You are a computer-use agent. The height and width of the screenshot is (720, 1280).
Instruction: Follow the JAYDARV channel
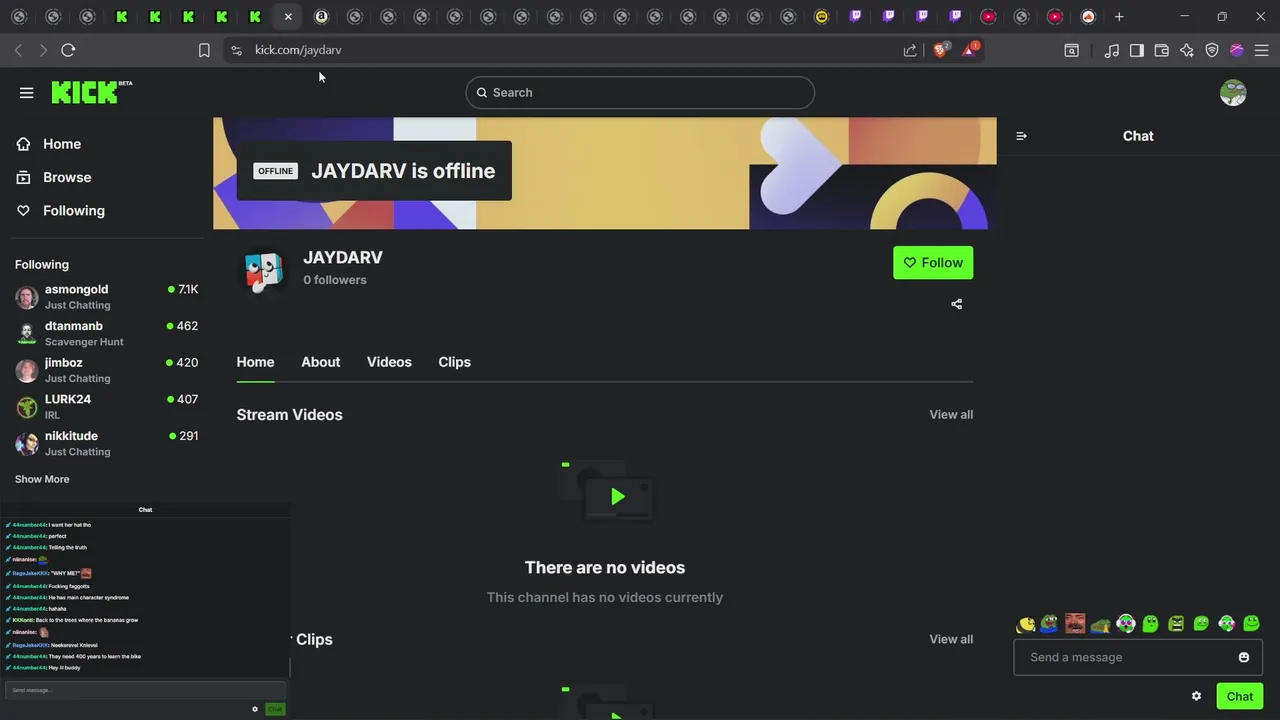[933, 263]
